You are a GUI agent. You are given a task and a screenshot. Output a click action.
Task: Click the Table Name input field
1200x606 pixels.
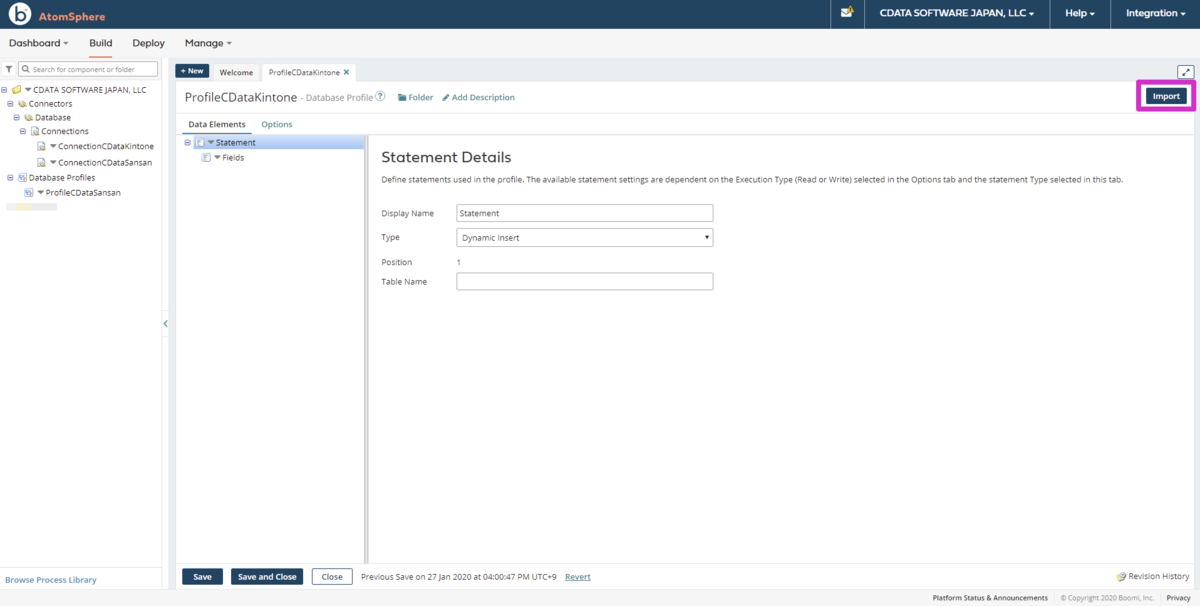584,282
